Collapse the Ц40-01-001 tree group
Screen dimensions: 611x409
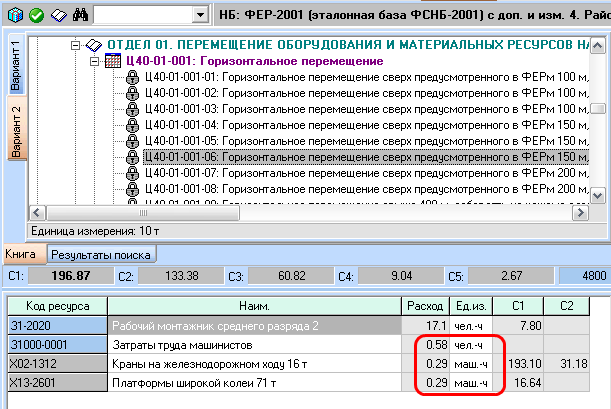click(x=95, y=61)
